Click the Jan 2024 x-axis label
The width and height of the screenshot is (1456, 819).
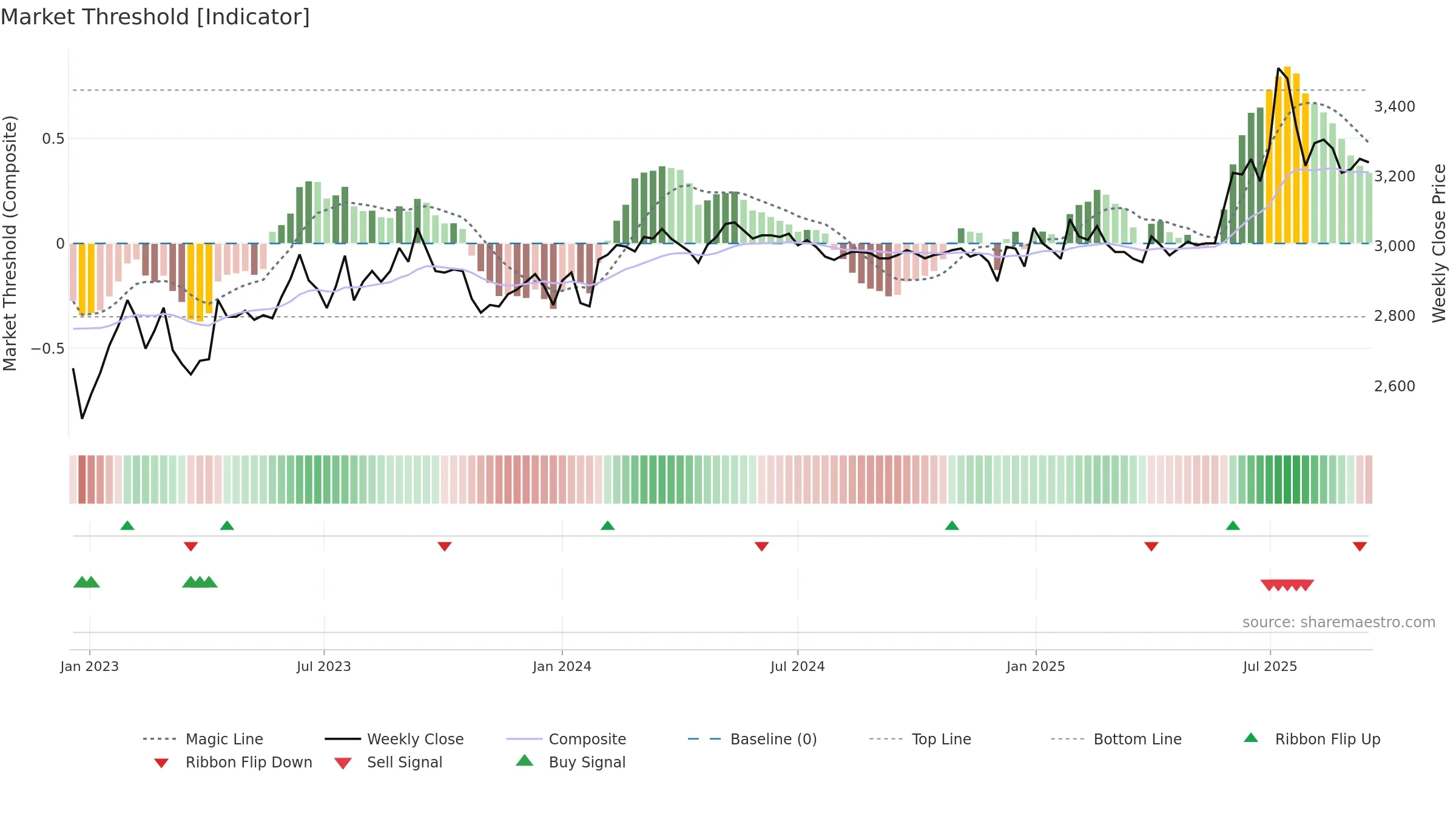point(562,666)
